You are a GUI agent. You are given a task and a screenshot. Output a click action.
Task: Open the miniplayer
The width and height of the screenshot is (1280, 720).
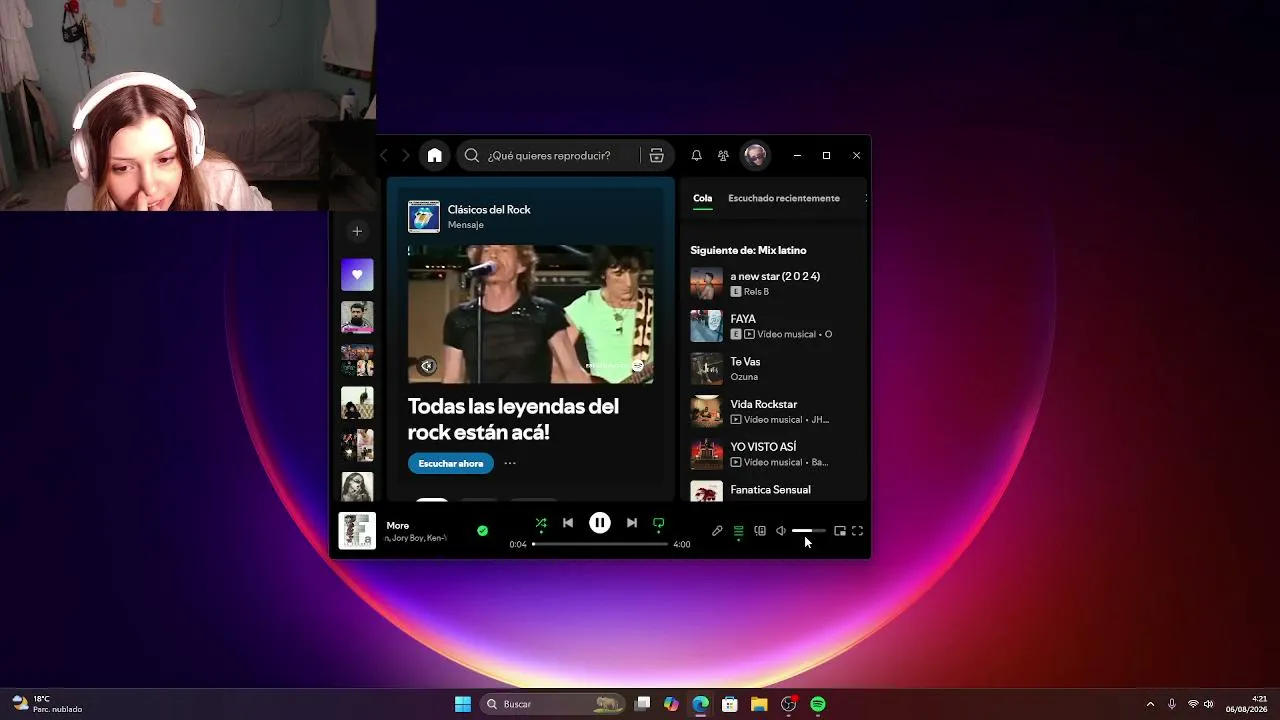[840, 531]
